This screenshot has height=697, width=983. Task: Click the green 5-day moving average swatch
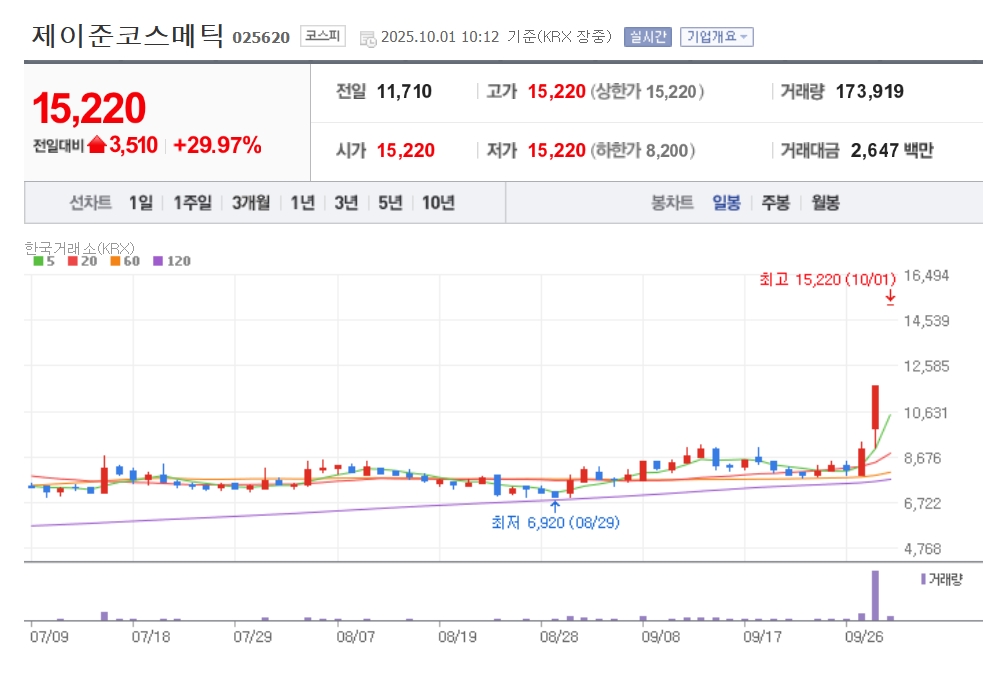pyautogui.click(x=38, y=261)
